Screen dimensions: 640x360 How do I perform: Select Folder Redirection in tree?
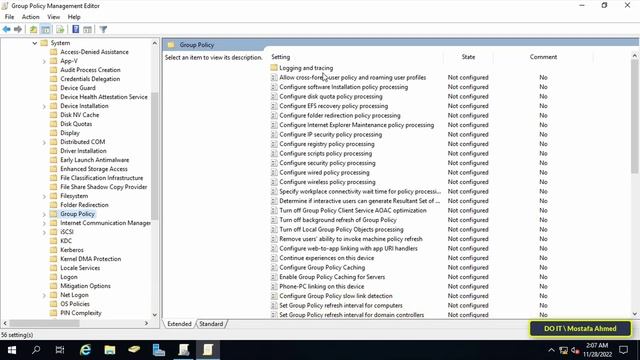[84, 205]
